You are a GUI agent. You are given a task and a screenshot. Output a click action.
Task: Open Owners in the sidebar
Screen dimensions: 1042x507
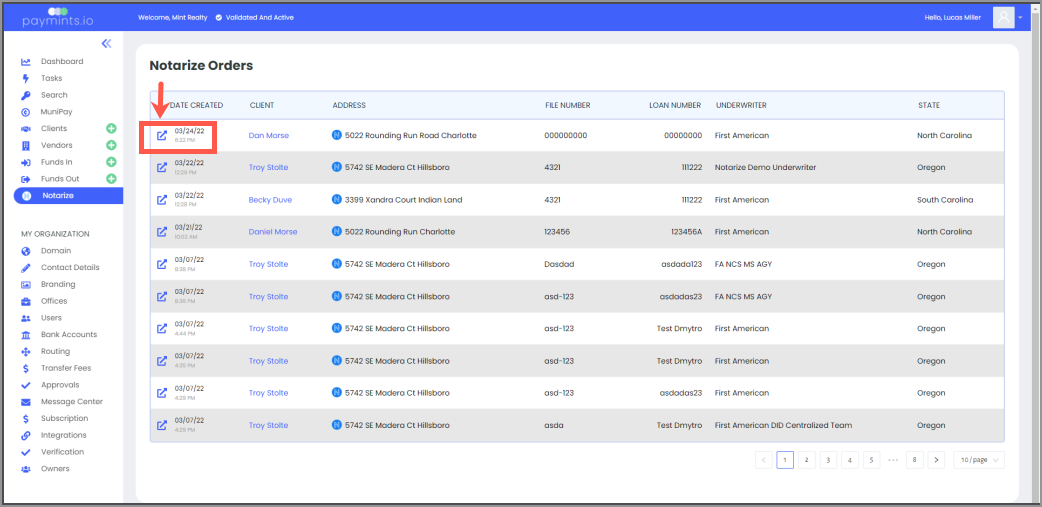(x=55, y=468)
